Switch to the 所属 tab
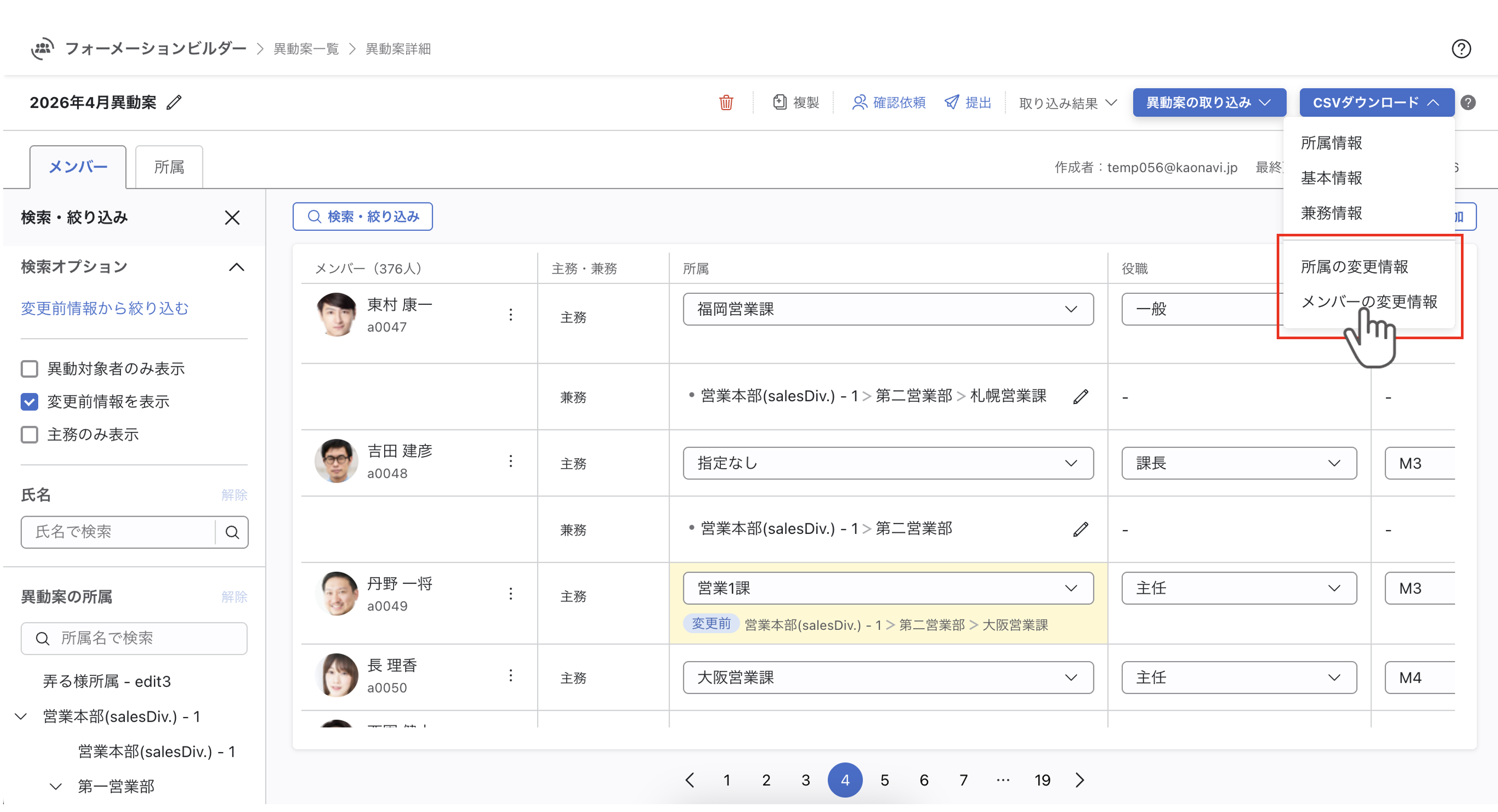The image size is (1498, 812). pyautogui.click(x=169, y=168)
